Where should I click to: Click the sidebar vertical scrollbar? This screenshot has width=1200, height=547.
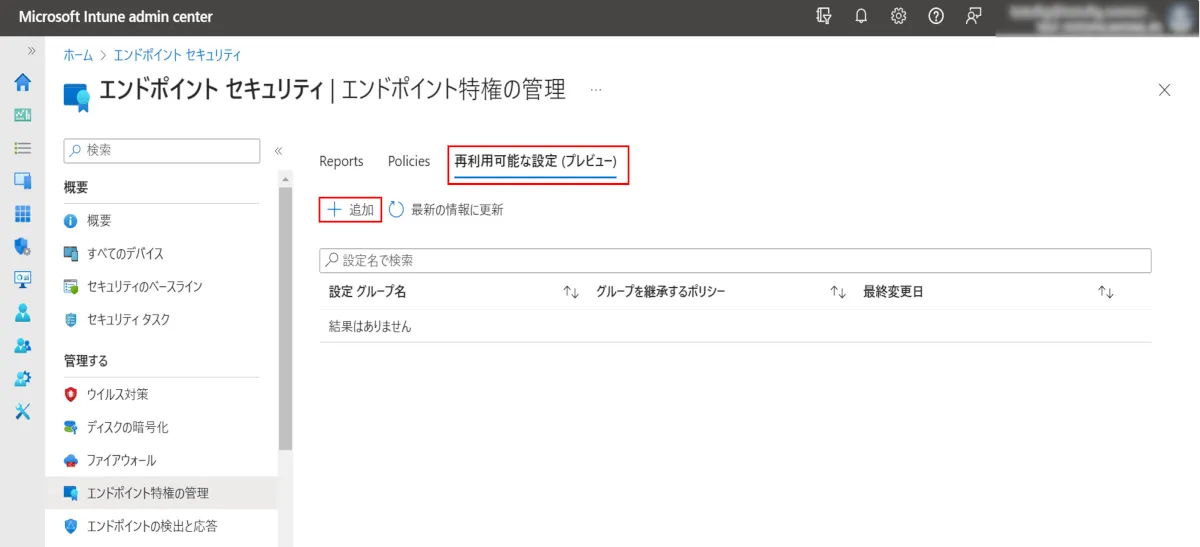285,320
